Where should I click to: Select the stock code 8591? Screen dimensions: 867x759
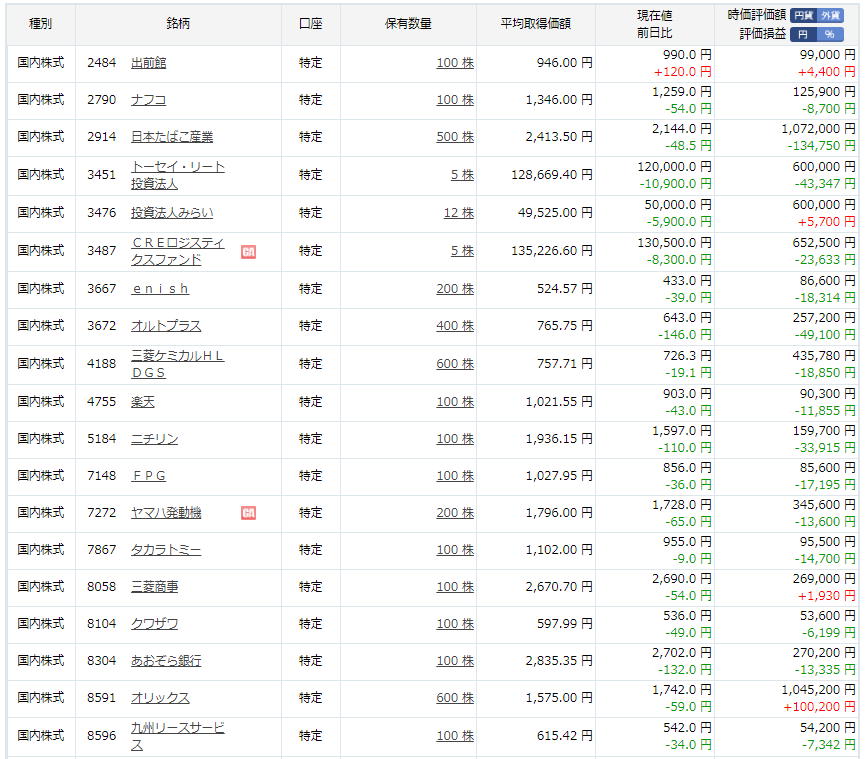102,698
